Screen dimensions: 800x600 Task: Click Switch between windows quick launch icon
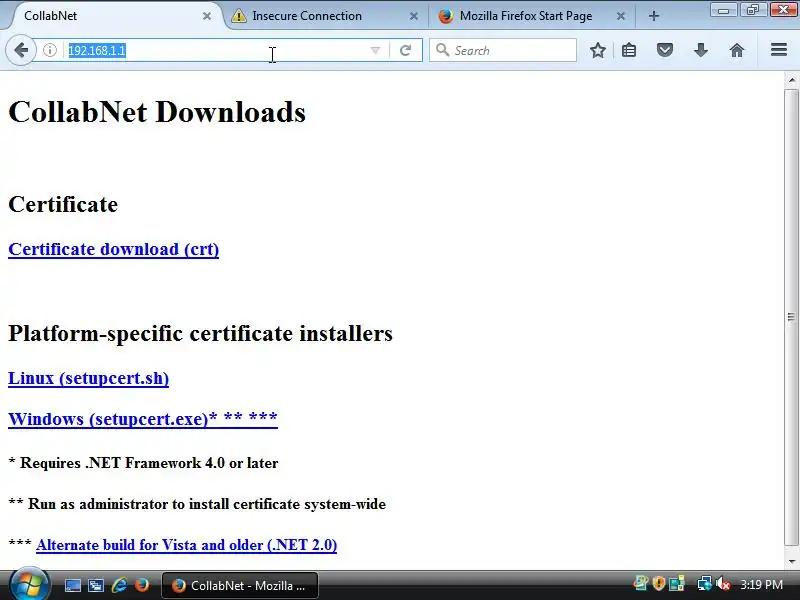tap(95, 585)
